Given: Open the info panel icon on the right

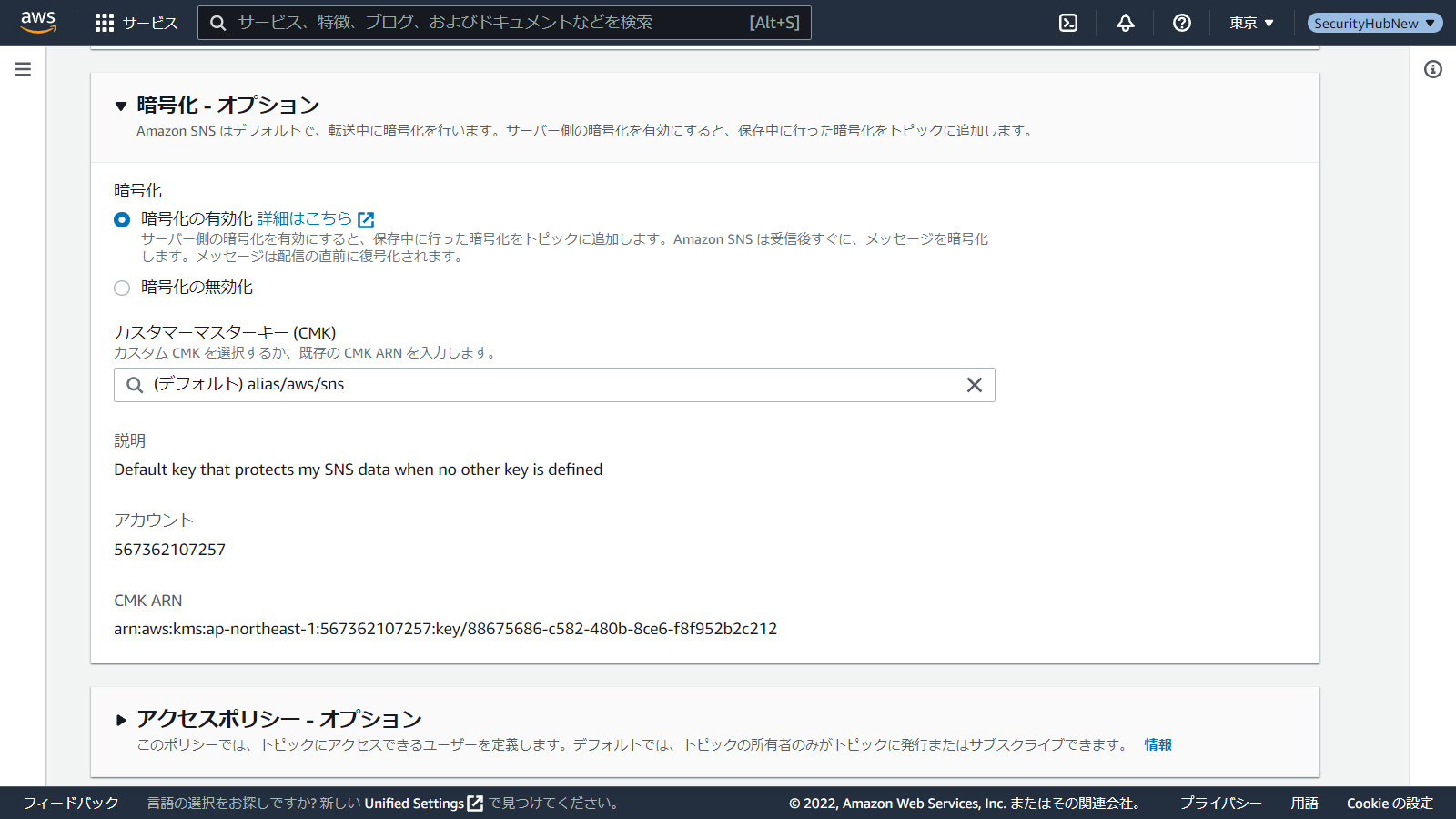Looking at the screenshot, I should click(1433, 69).
